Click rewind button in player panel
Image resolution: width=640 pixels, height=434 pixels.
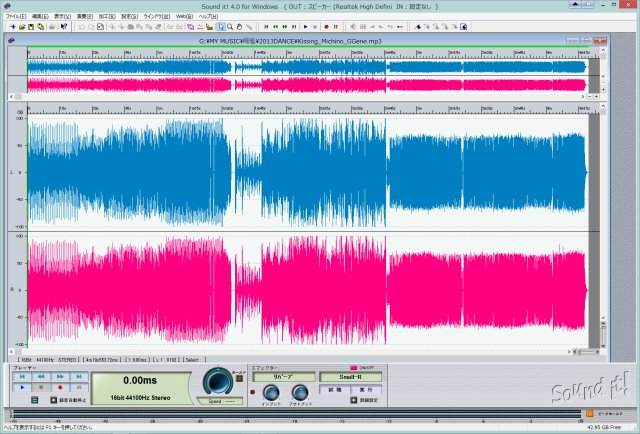[x=41, y=377]
